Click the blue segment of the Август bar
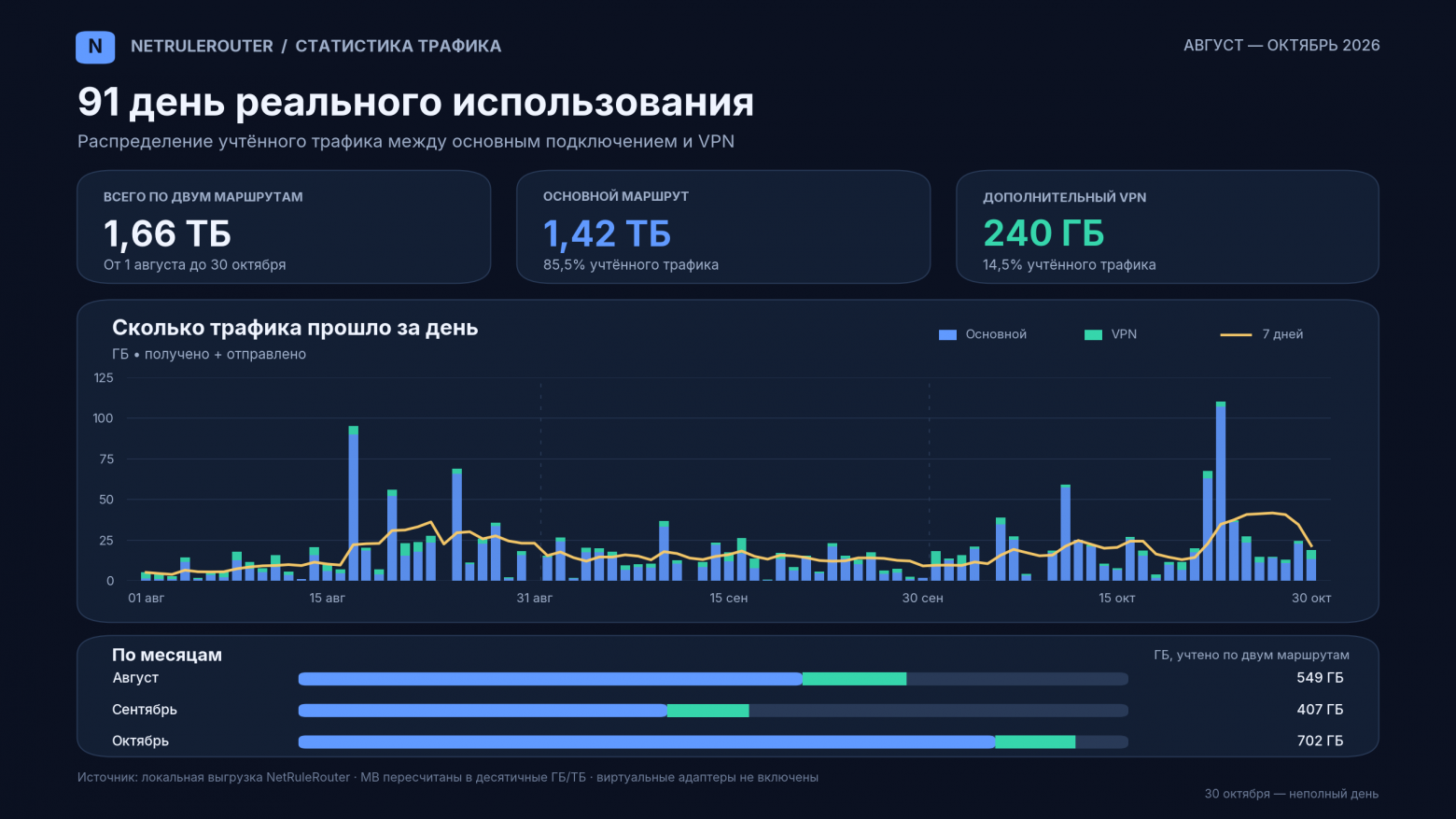1456x819 pixels. (x=551, y=679)
